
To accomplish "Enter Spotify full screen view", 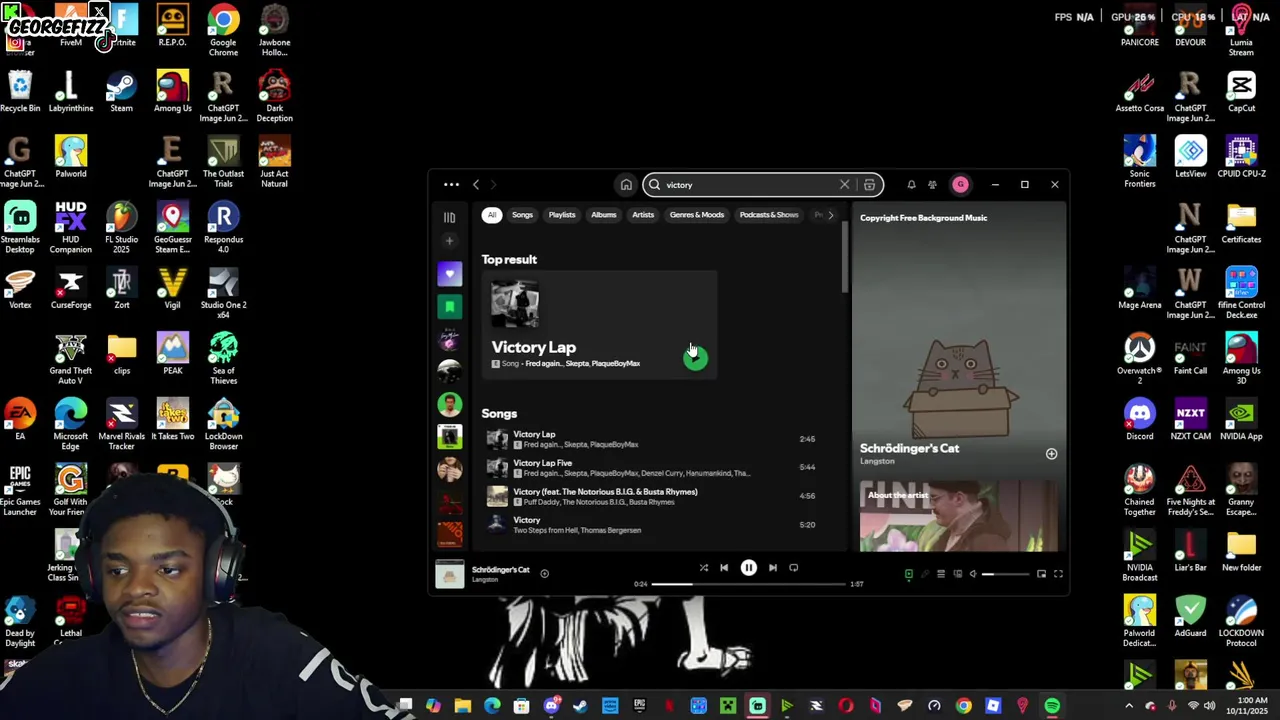I will 1058,574.
